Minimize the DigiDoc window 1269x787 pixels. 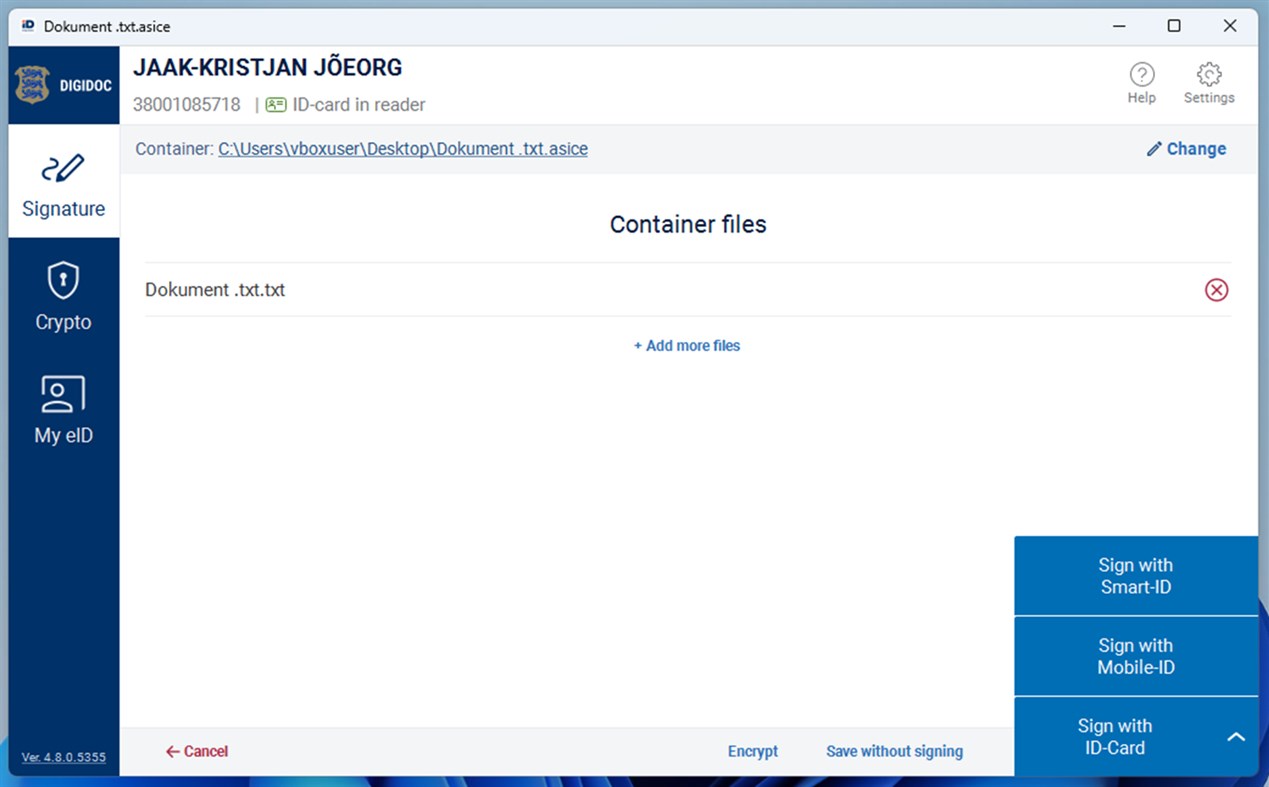pos(1119,26)
